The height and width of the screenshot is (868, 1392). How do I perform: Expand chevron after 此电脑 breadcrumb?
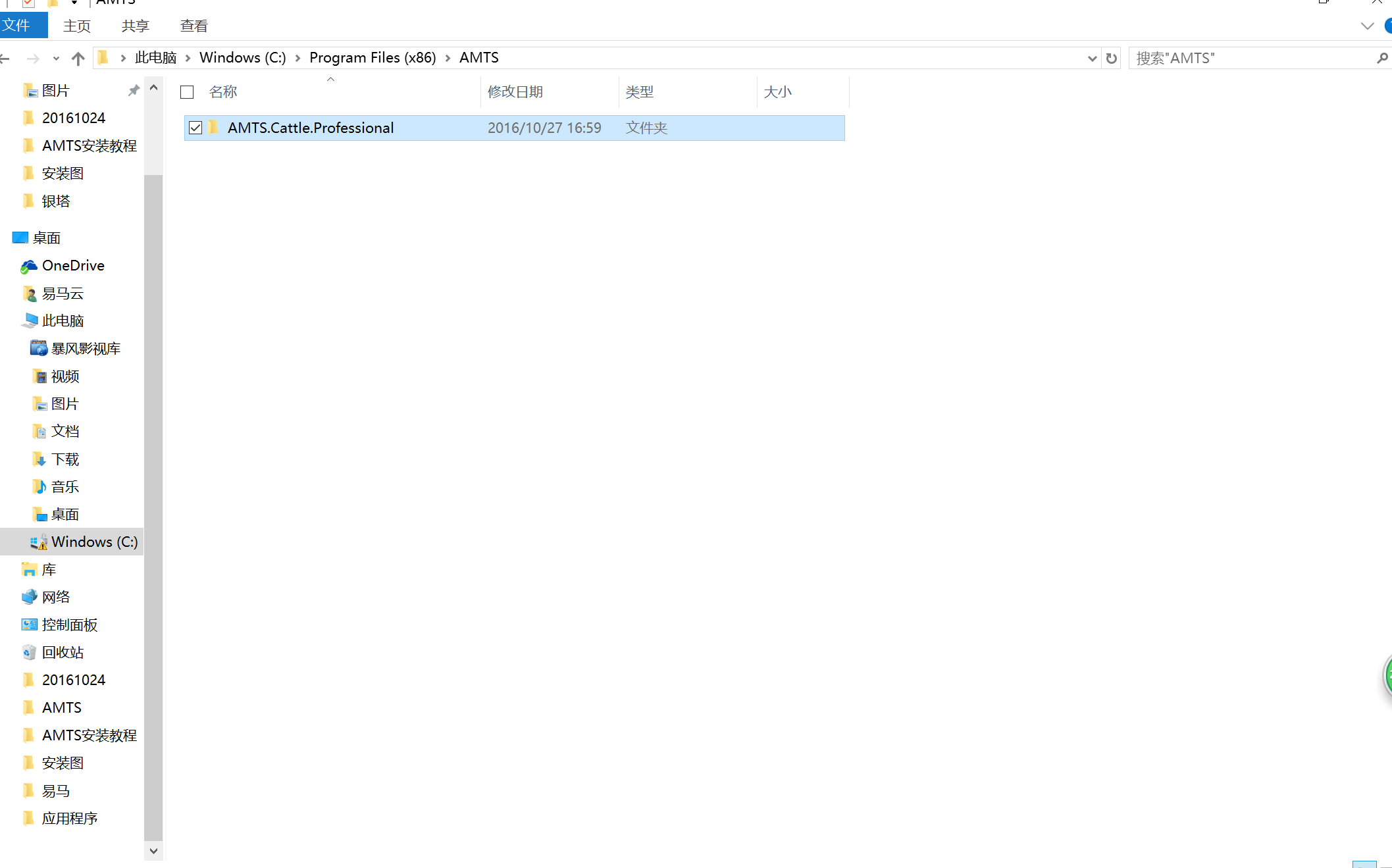tap(188, 58)
